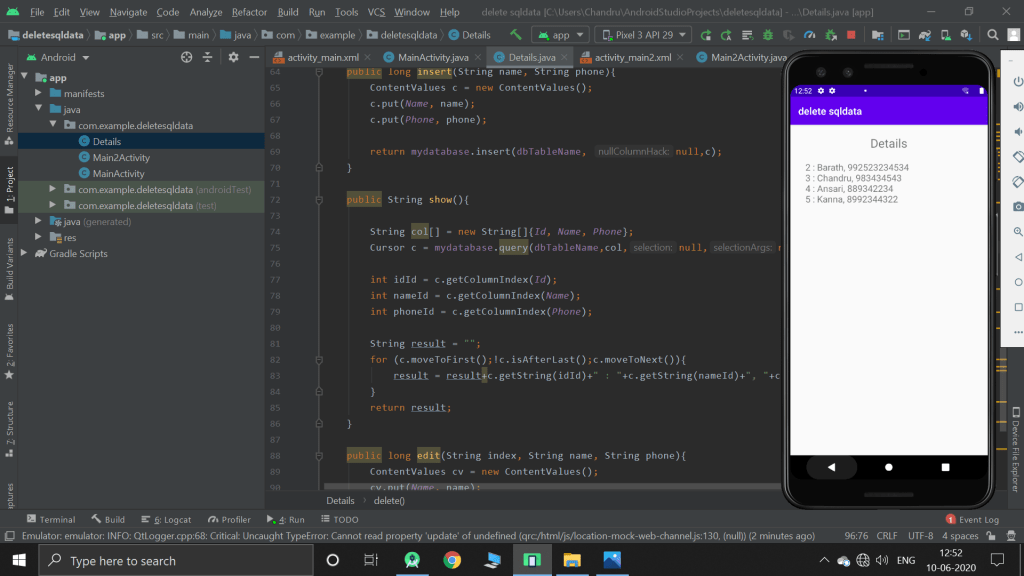The height and width of the screenshot is (576, 1024).
Task: Select Main2Activity in the project tree
Action: coord(121,157)
